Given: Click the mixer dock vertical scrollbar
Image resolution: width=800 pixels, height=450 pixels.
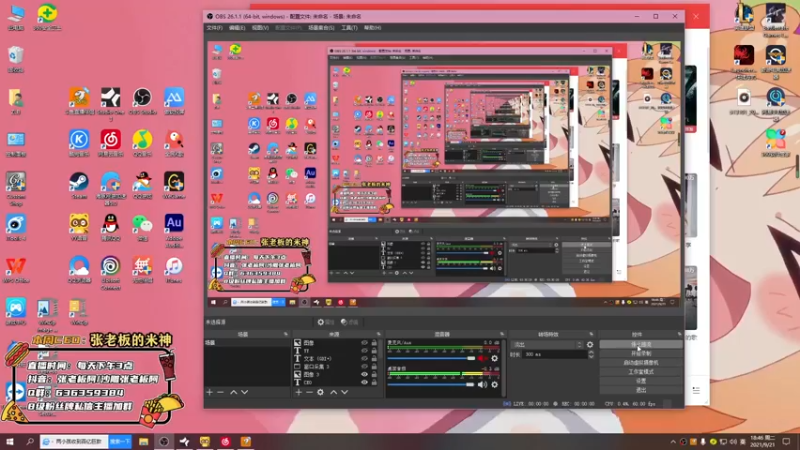Looking at the screenshot, I should click(503, 367).
